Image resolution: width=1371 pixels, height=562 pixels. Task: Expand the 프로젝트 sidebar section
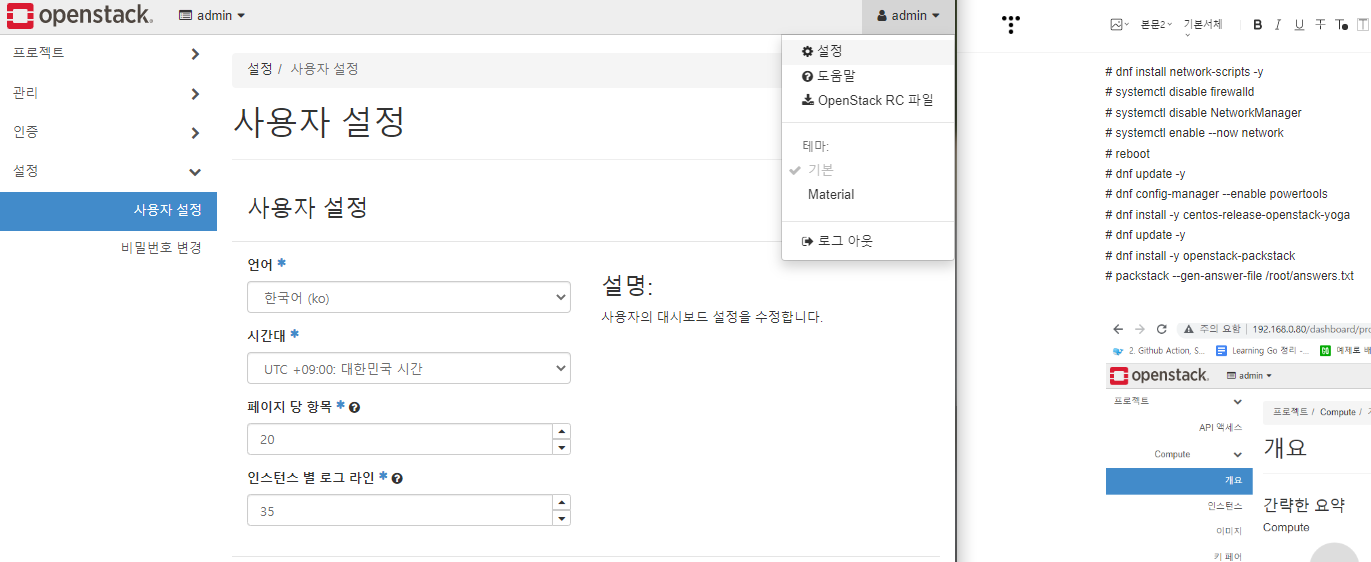coord(108,53)
